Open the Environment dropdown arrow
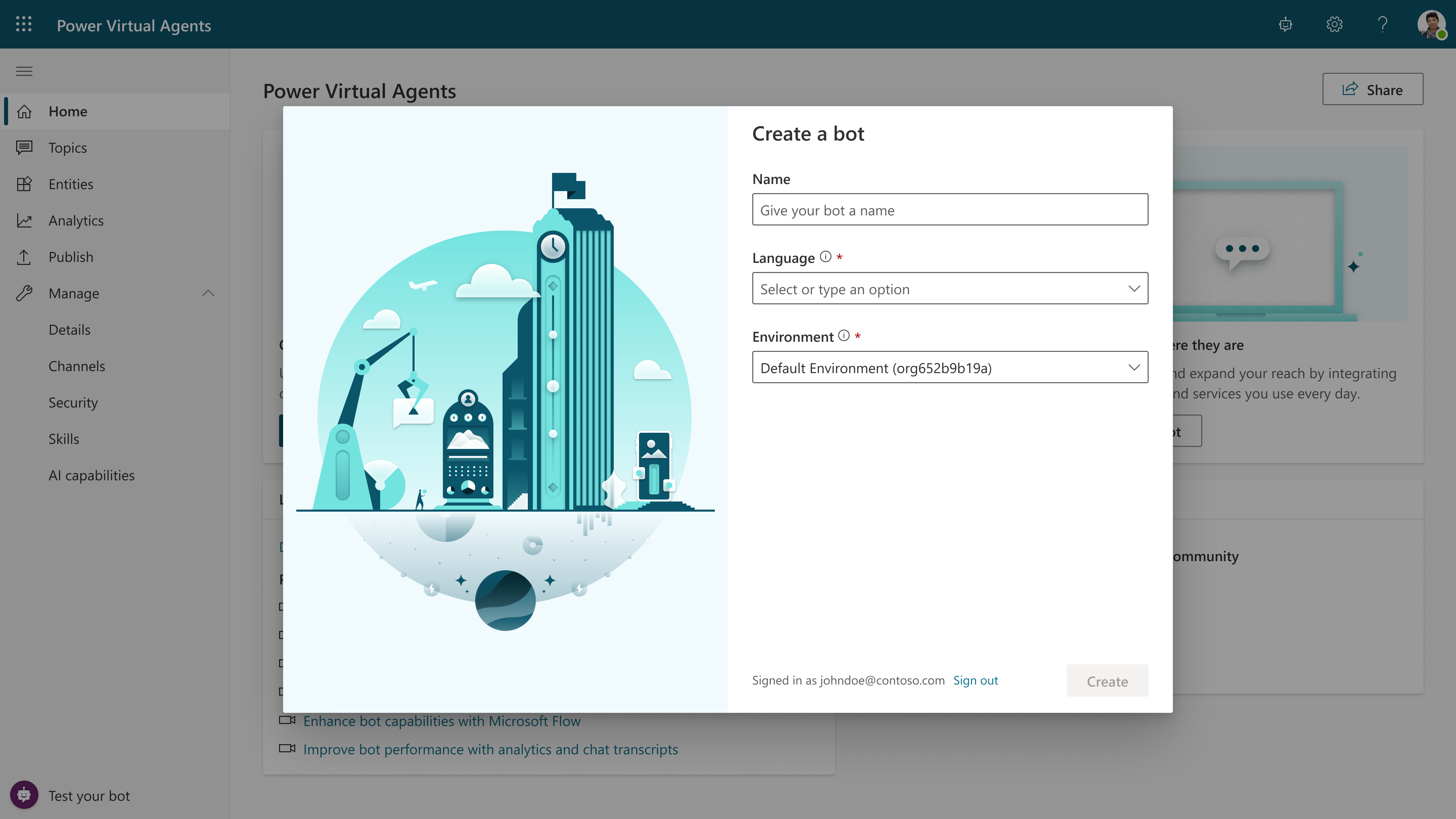This screenshot has width=1456, height=819. 1134,367
